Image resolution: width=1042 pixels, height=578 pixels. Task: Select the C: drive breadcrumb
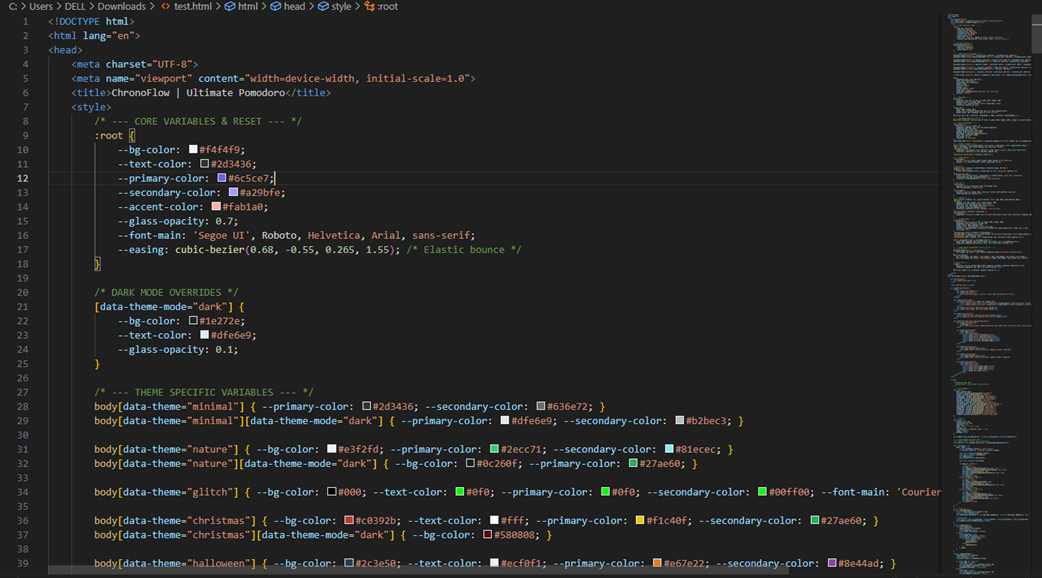coord(13,6)
